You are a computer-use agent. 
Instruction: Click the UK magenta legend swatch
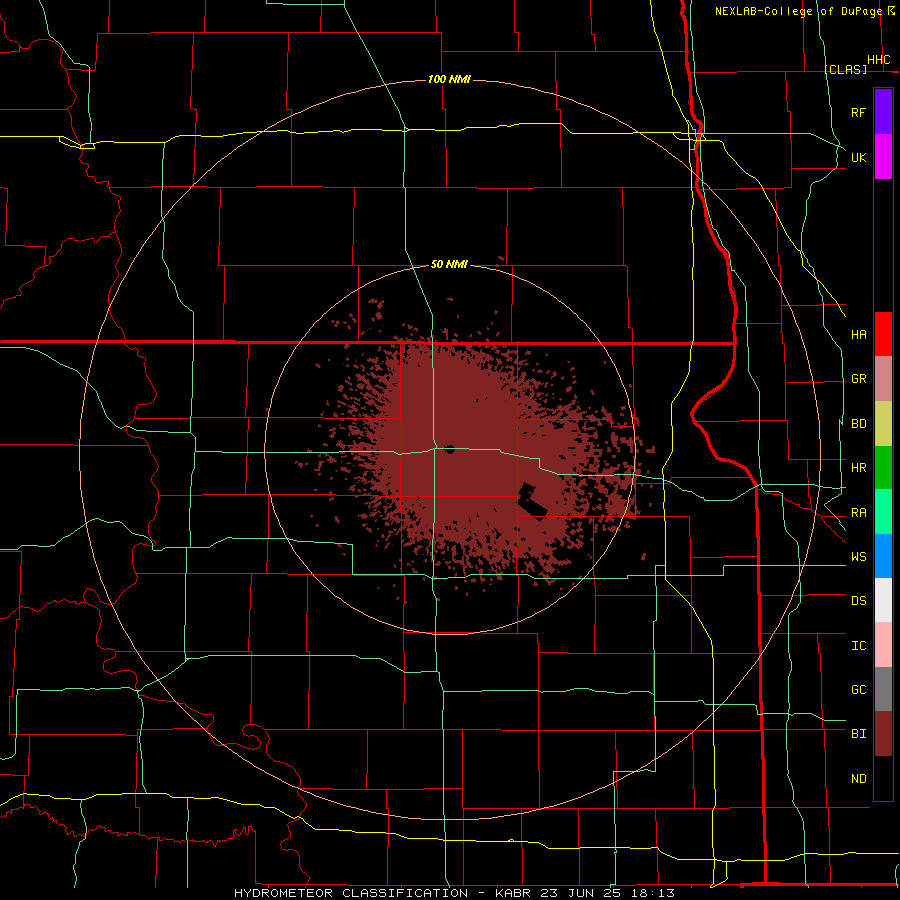883,157
